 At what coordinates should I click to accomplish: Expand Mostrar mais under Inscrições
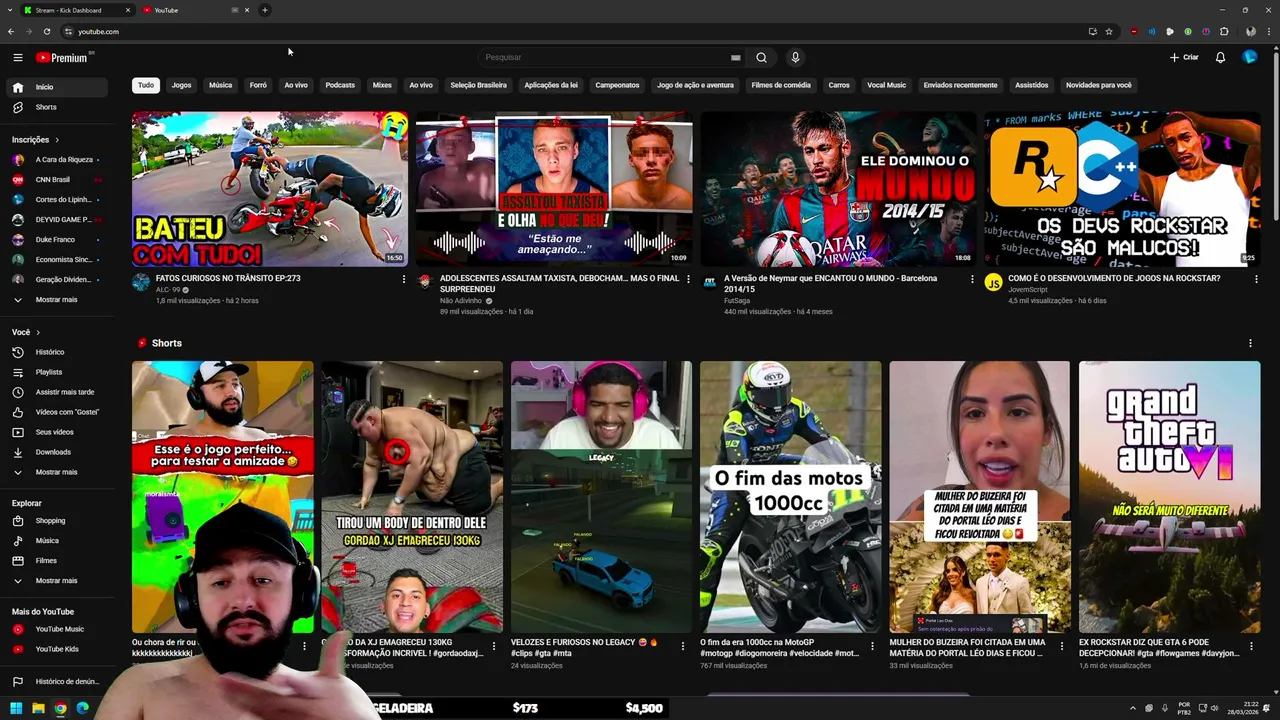tap(58, 300)
